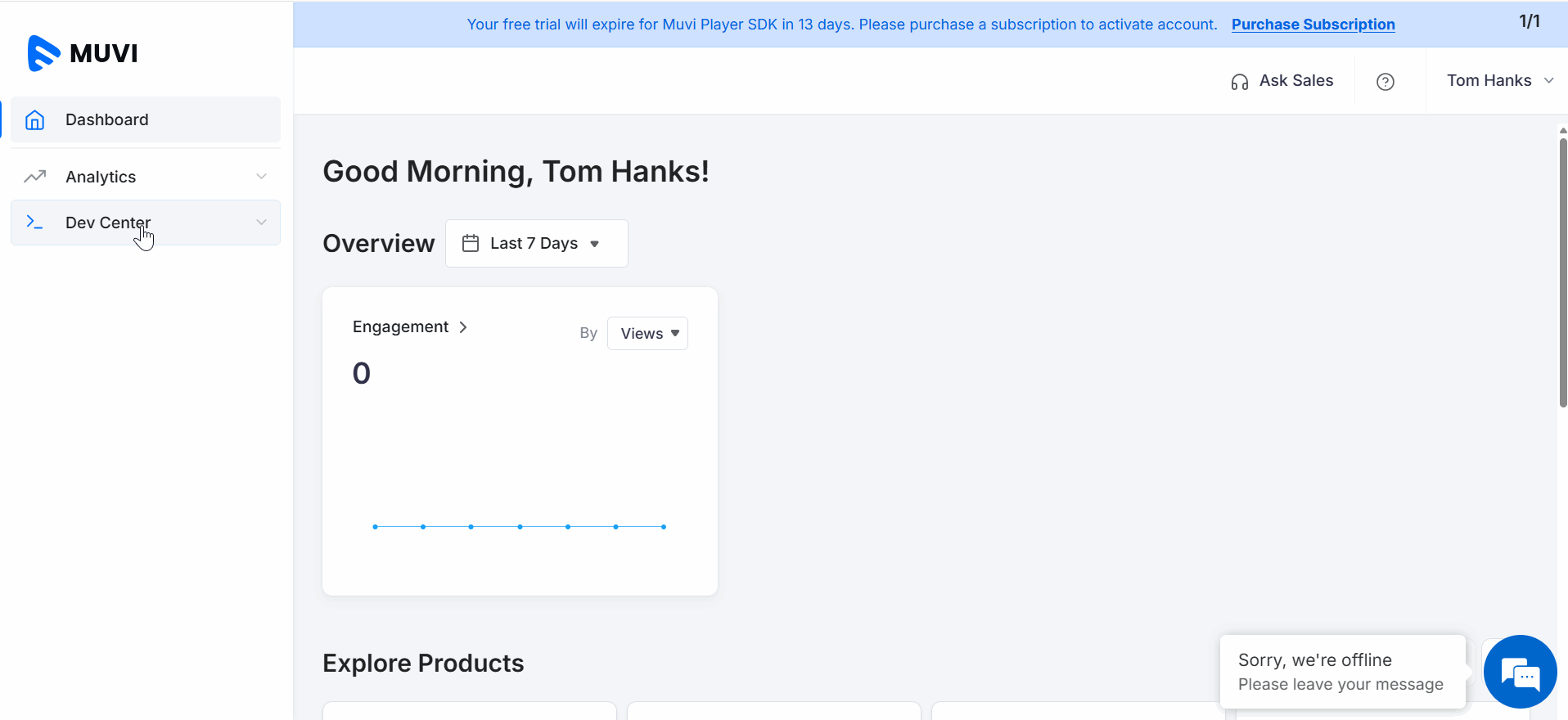The image size is (1568, 720).
Task: Click the Muvi logo
Action: pos(82,53)
